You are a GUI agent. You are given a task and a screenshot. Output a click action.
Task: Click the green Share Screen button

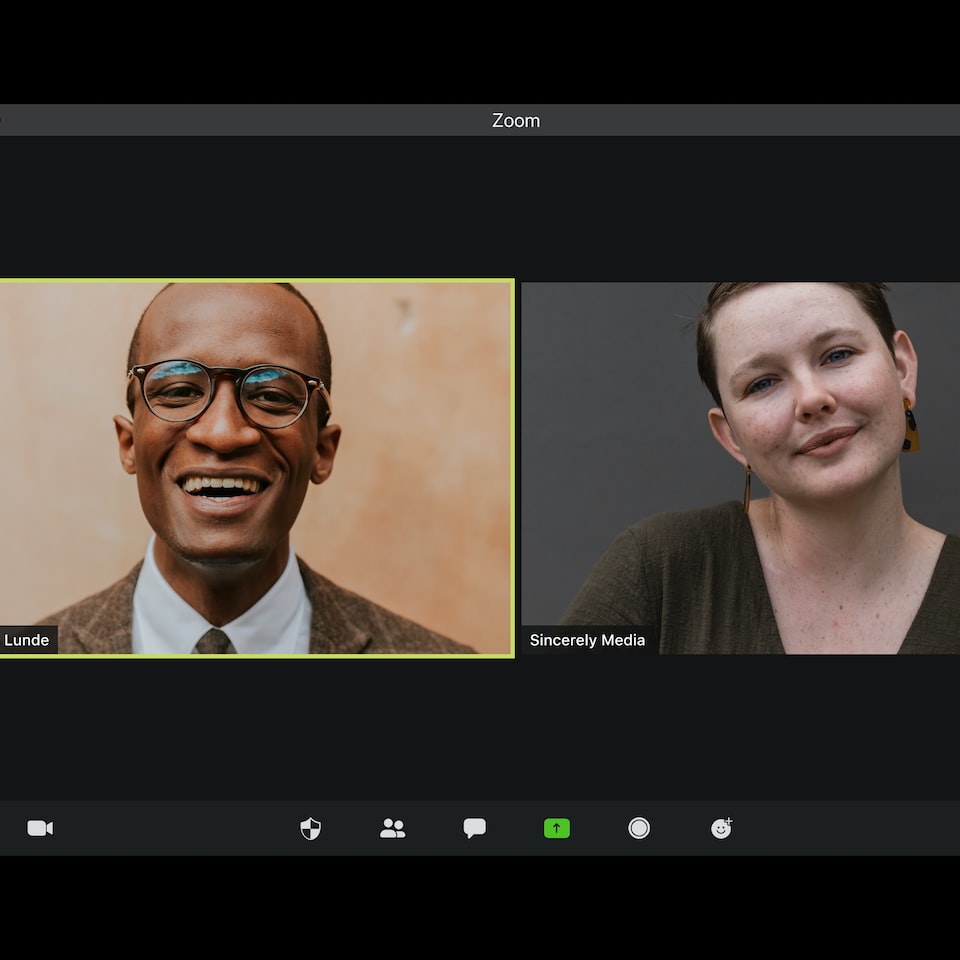(x=557, y=828)
